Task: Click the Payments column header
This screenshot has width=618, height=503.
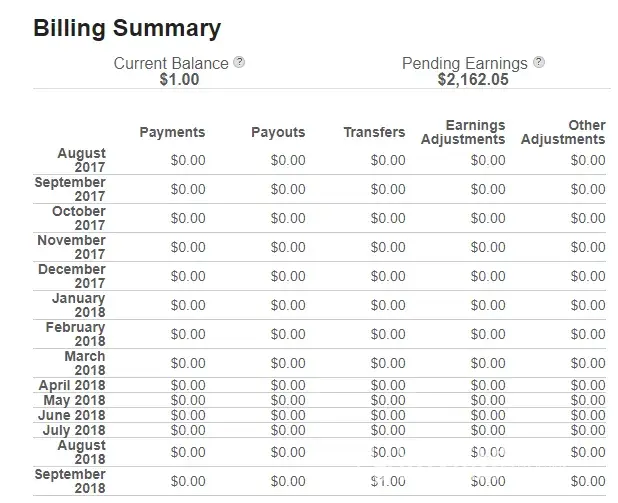Action: click(x=172, y=132)
